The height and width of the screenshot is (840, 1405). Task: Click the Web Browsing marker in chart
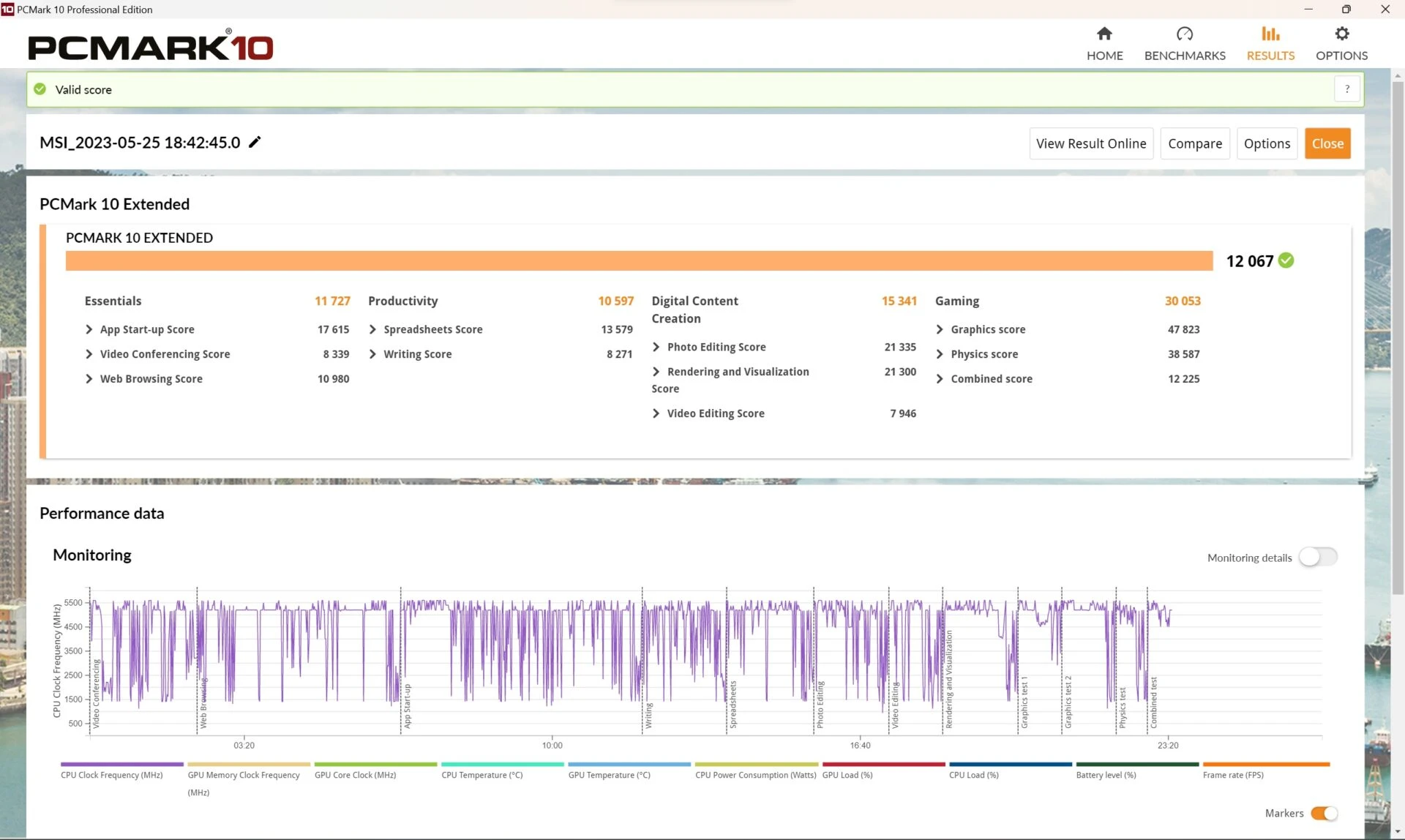(203, 702)
